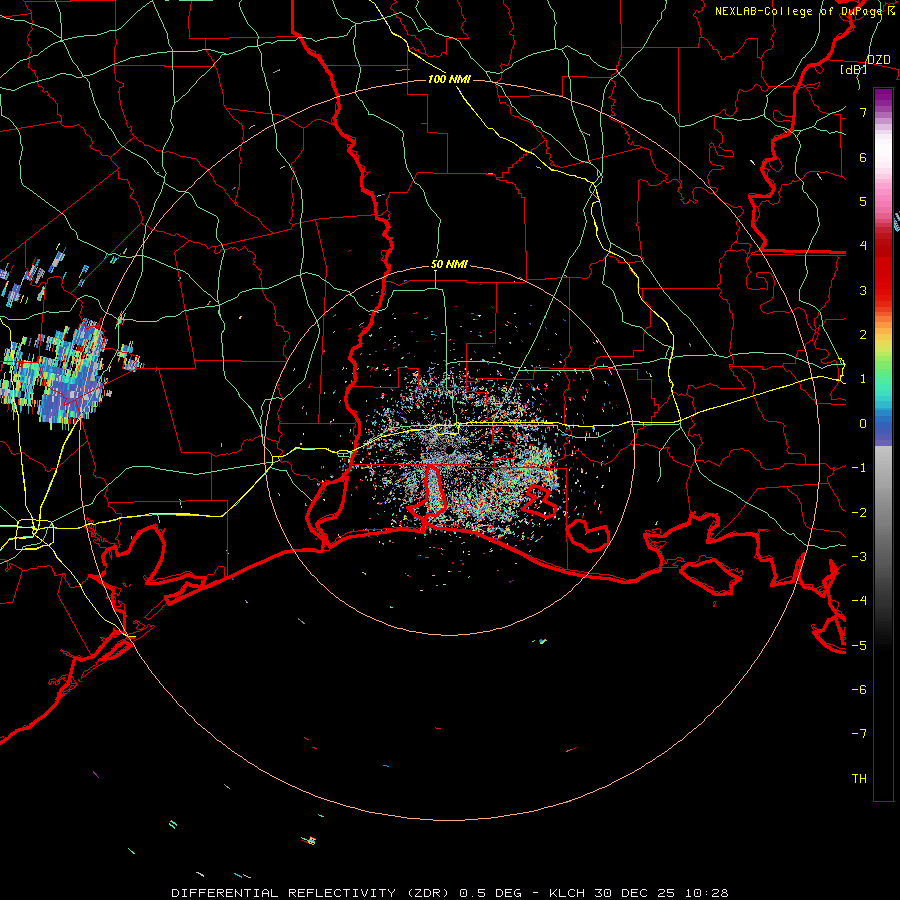Viewport: 900px width, 900px height.
Task: Click the large blue echo cluster at west edge
Action: click(57, 373)
